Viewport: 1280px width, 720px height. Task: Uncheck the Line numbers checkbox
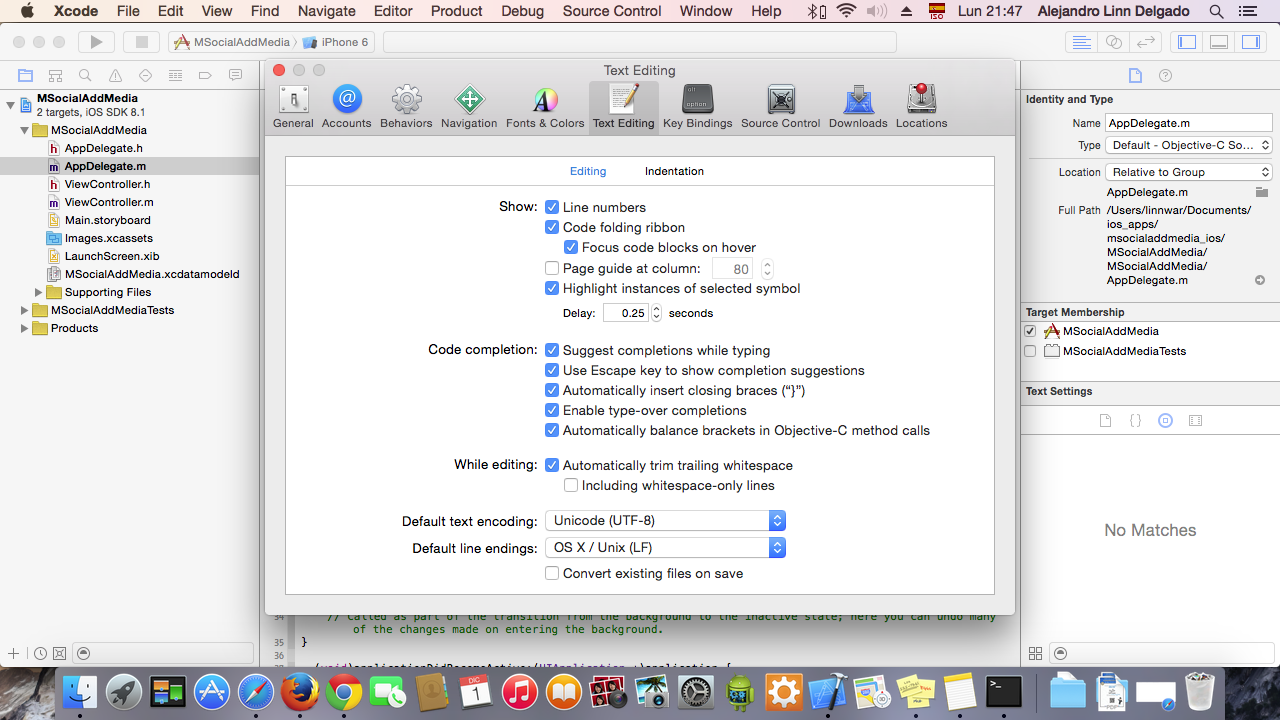(x=552, y=207)
